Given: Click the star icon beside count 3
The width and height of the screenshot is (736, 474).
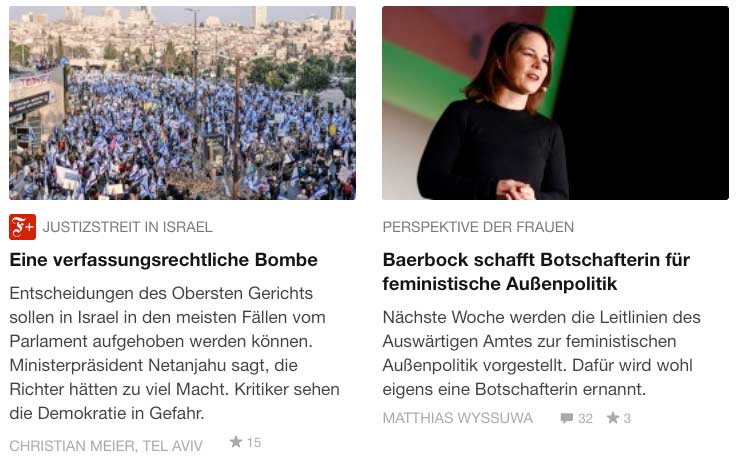Looking at the screenshot, I should tap(613, 417).
